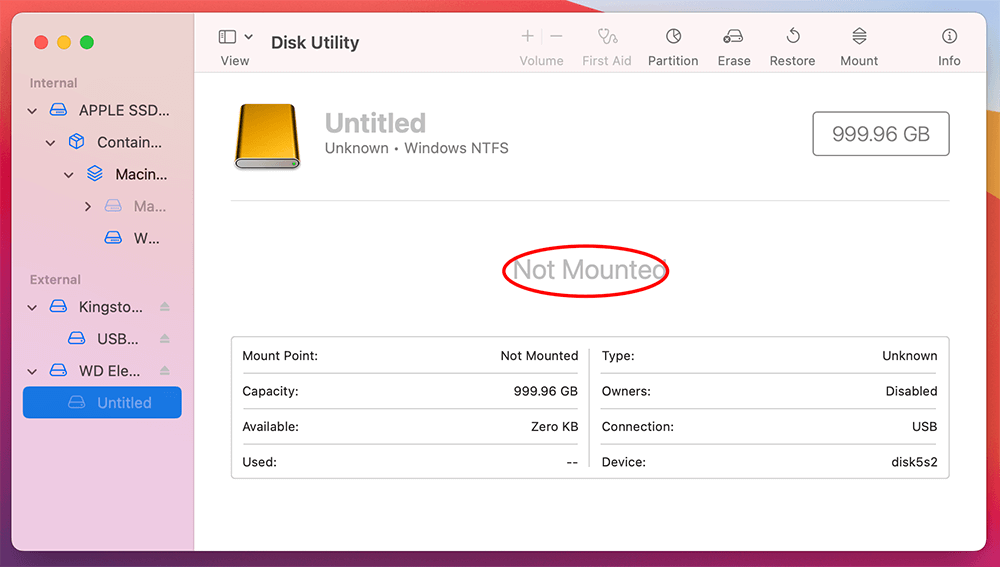This screenshot has width=1000, height=567.
Task: Collapse the APPLE SSD disk tree
Action: [33, 111]
